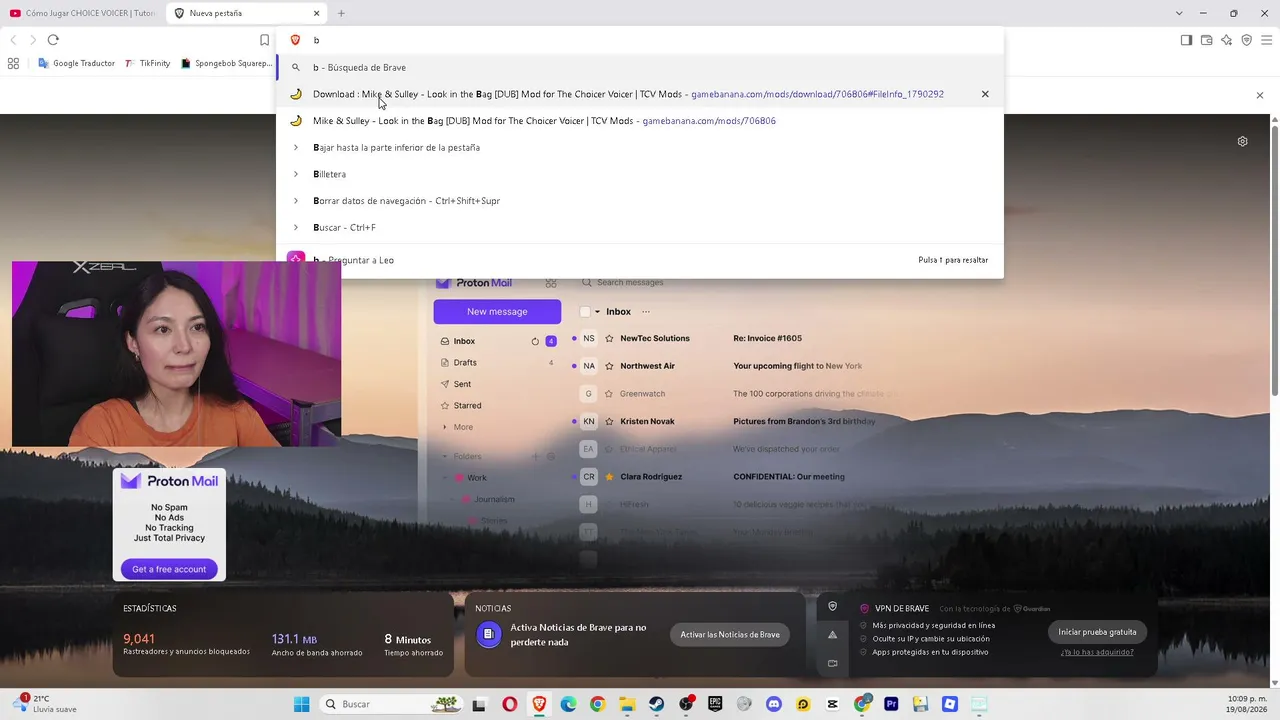Viewport: 1280px width, 720px height.
Task: Expand the 'Borrar datos de navegación' suggestion chevron
Action: click(x=296, y=201)
